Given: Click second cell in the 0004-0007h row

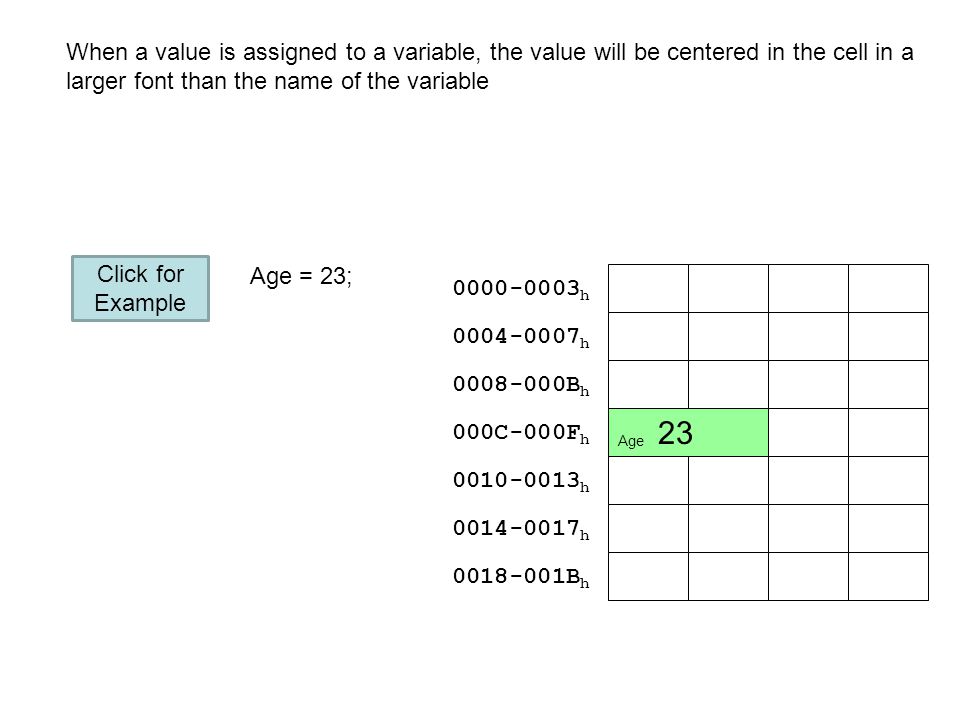Looking at the screenshot, I should [729, 336].
